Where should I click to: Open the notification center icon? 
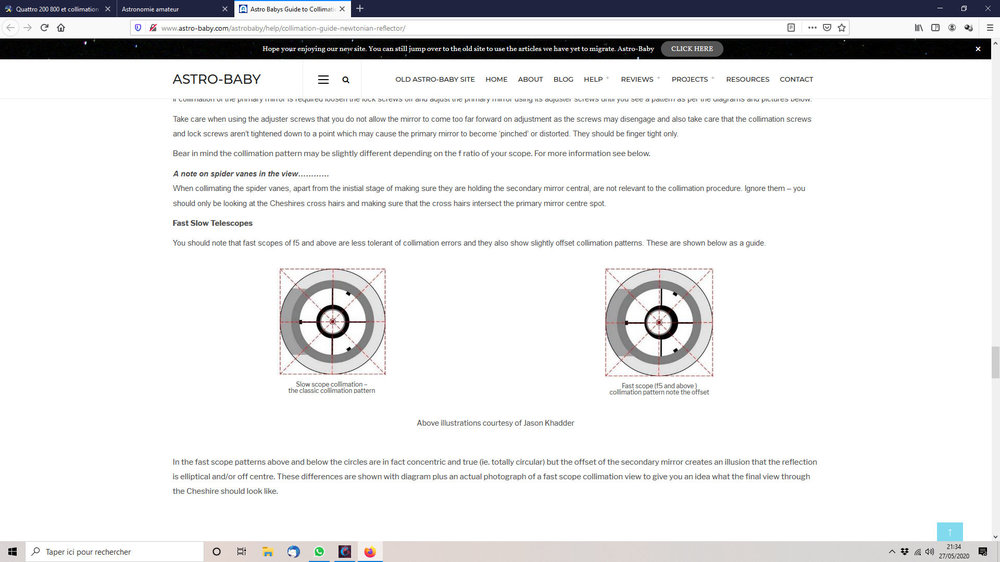click(x=983, y=552)
